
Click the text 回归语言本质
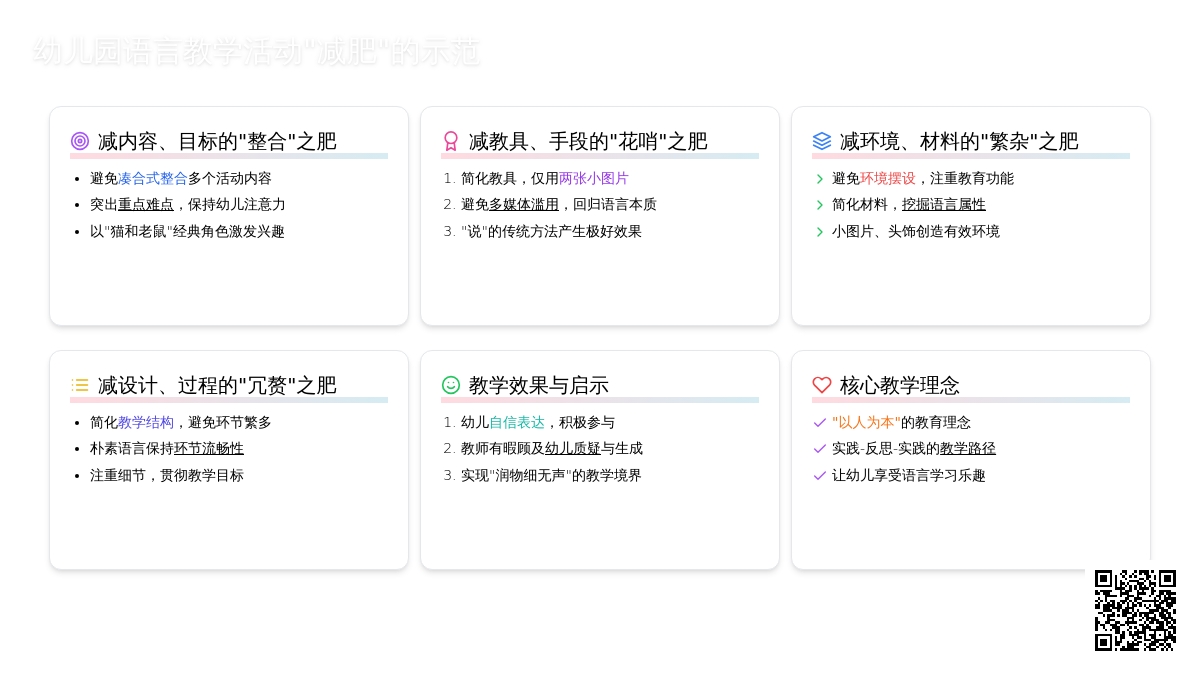615,205
